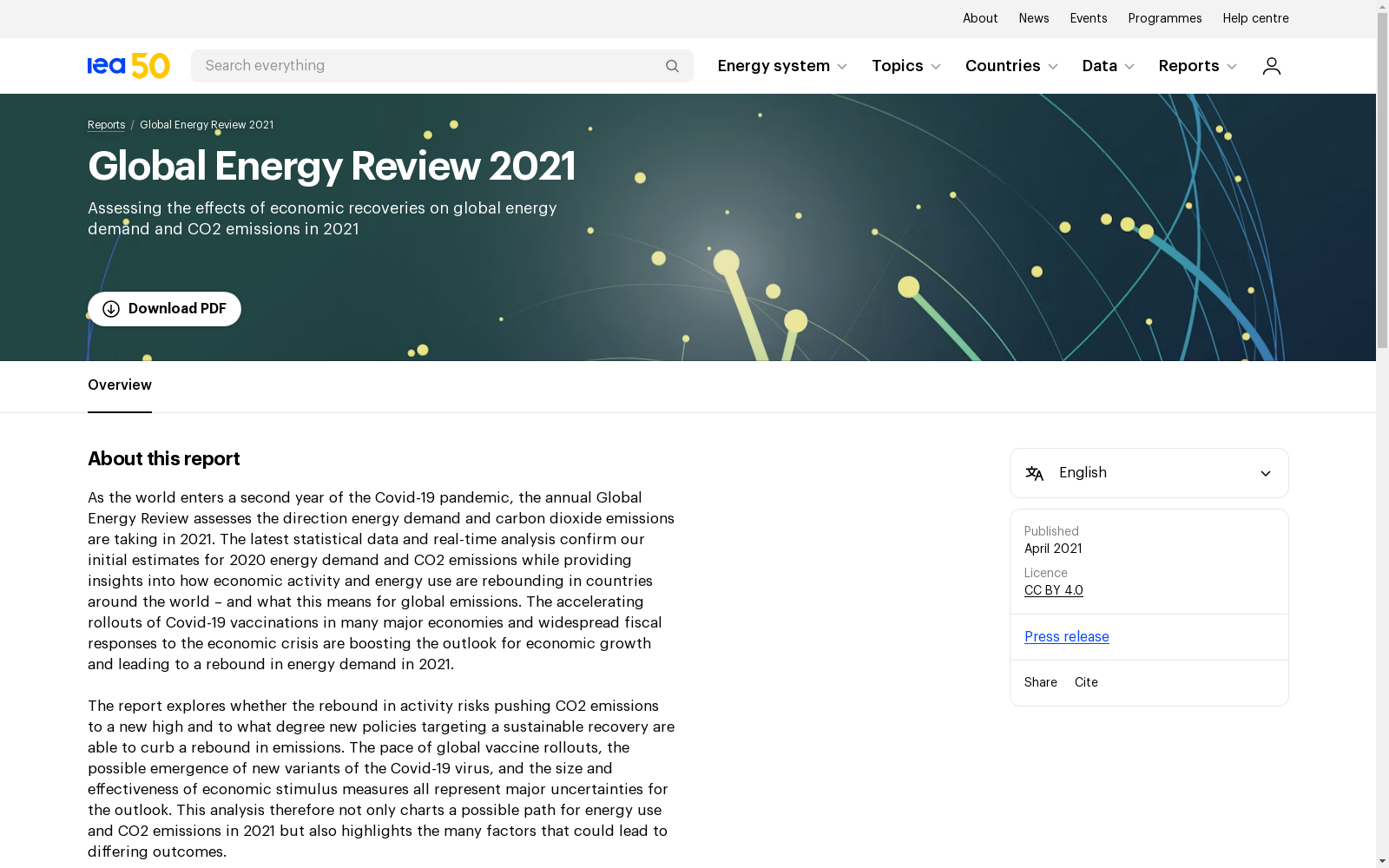Click the language translate icon

pyautogui.click(x=1035, y=473)
